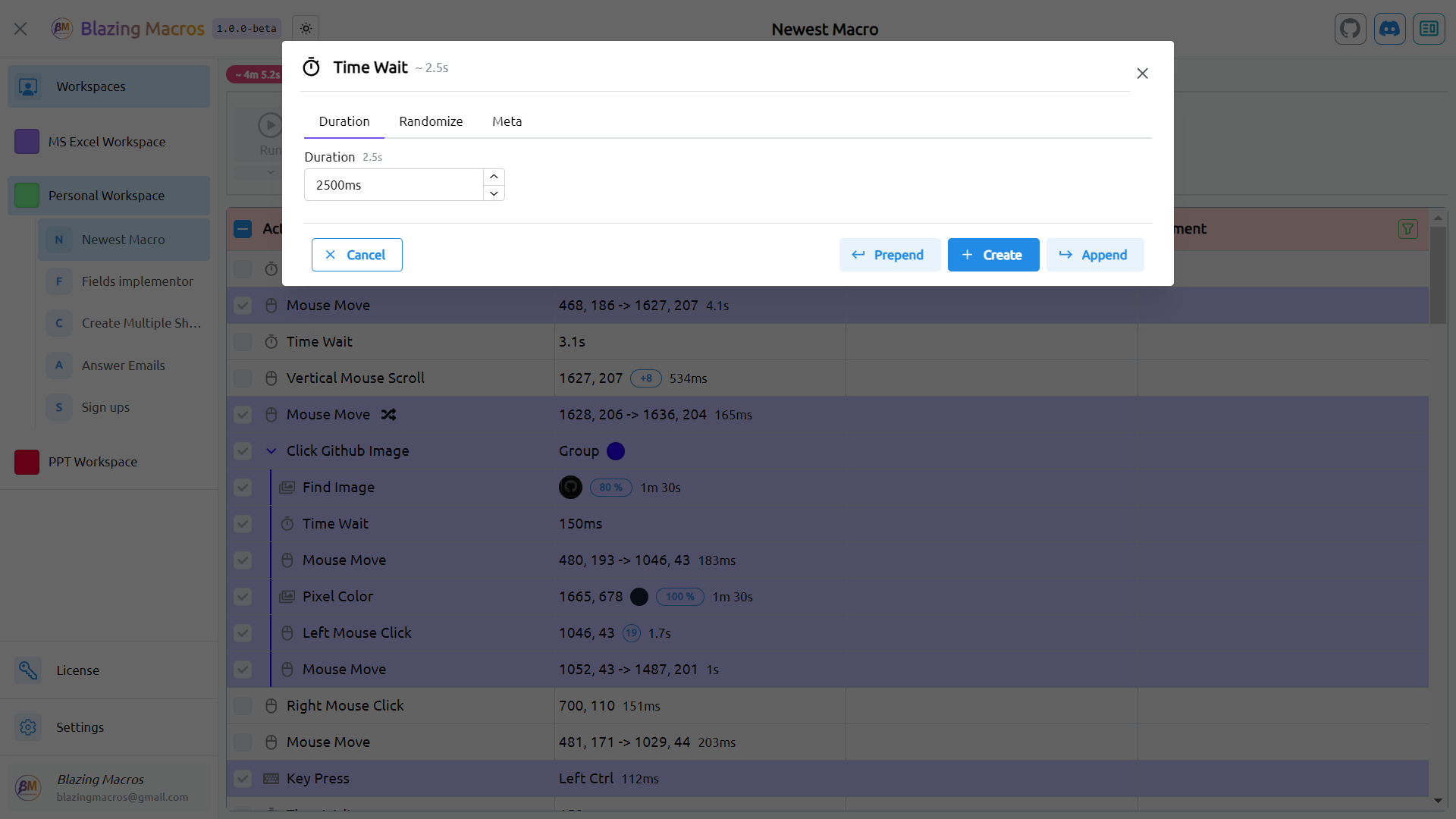Screen dimensions: 1456x819
Task: Click the mouse icon on Left Mouse Click row
Action: (x=287, y=633)
